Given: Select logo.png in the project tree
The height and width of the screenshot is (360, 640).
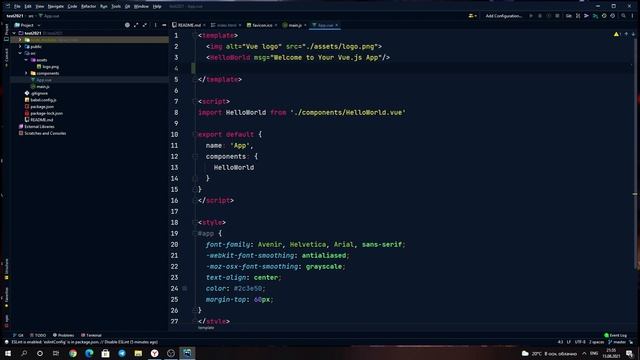Looking at the screenshot, I should (x=48, y=67).
